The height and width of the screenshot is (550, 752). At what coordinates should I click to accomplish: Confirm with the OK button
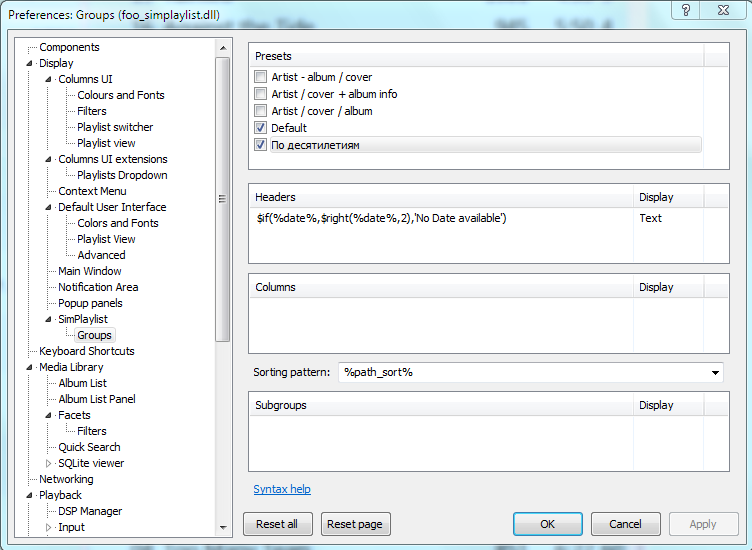click(548, 524)
